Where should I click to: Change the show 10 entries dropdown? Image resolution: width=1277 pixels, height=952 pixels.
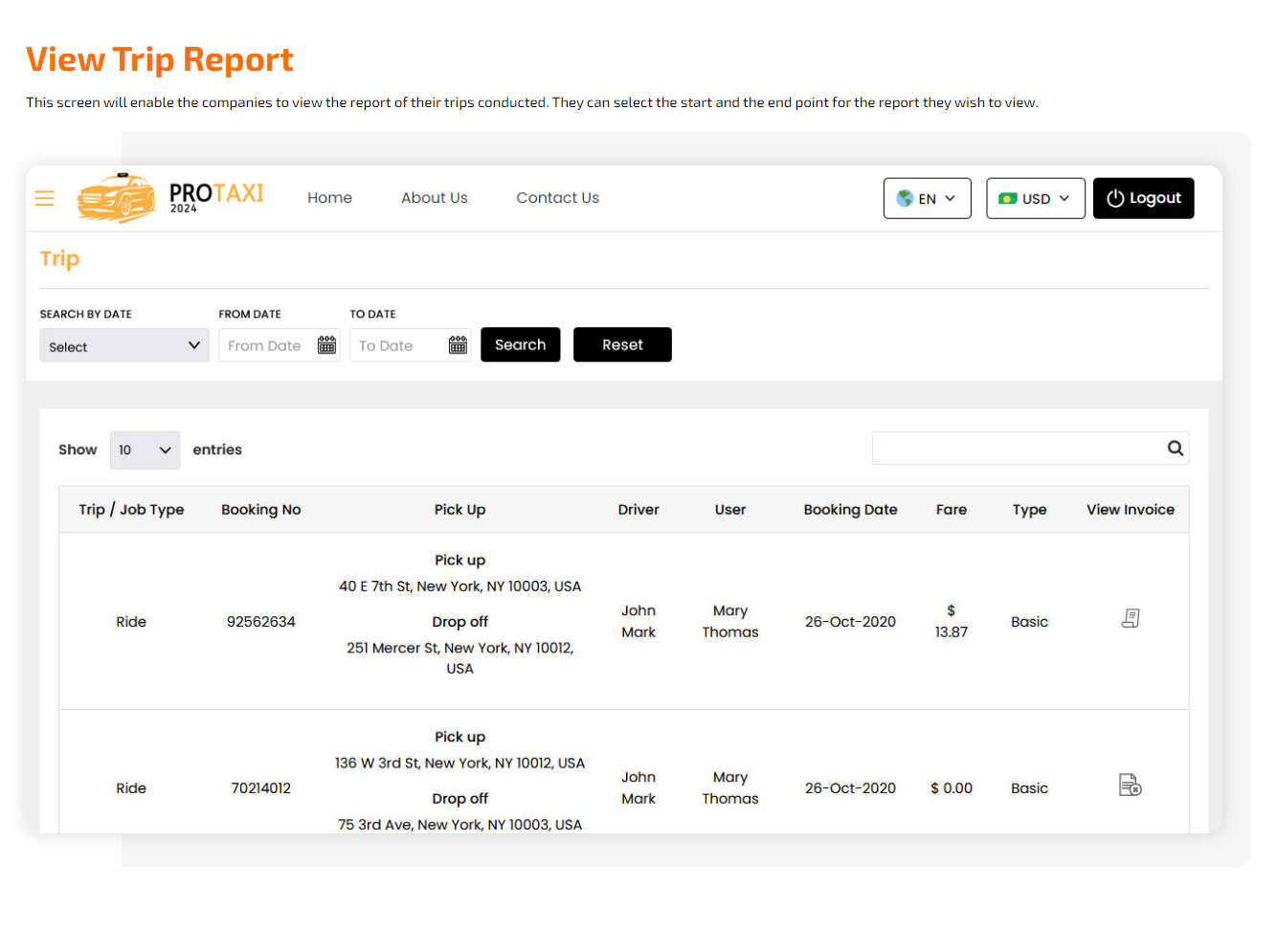pyautogui.click(x=145, y=450)
